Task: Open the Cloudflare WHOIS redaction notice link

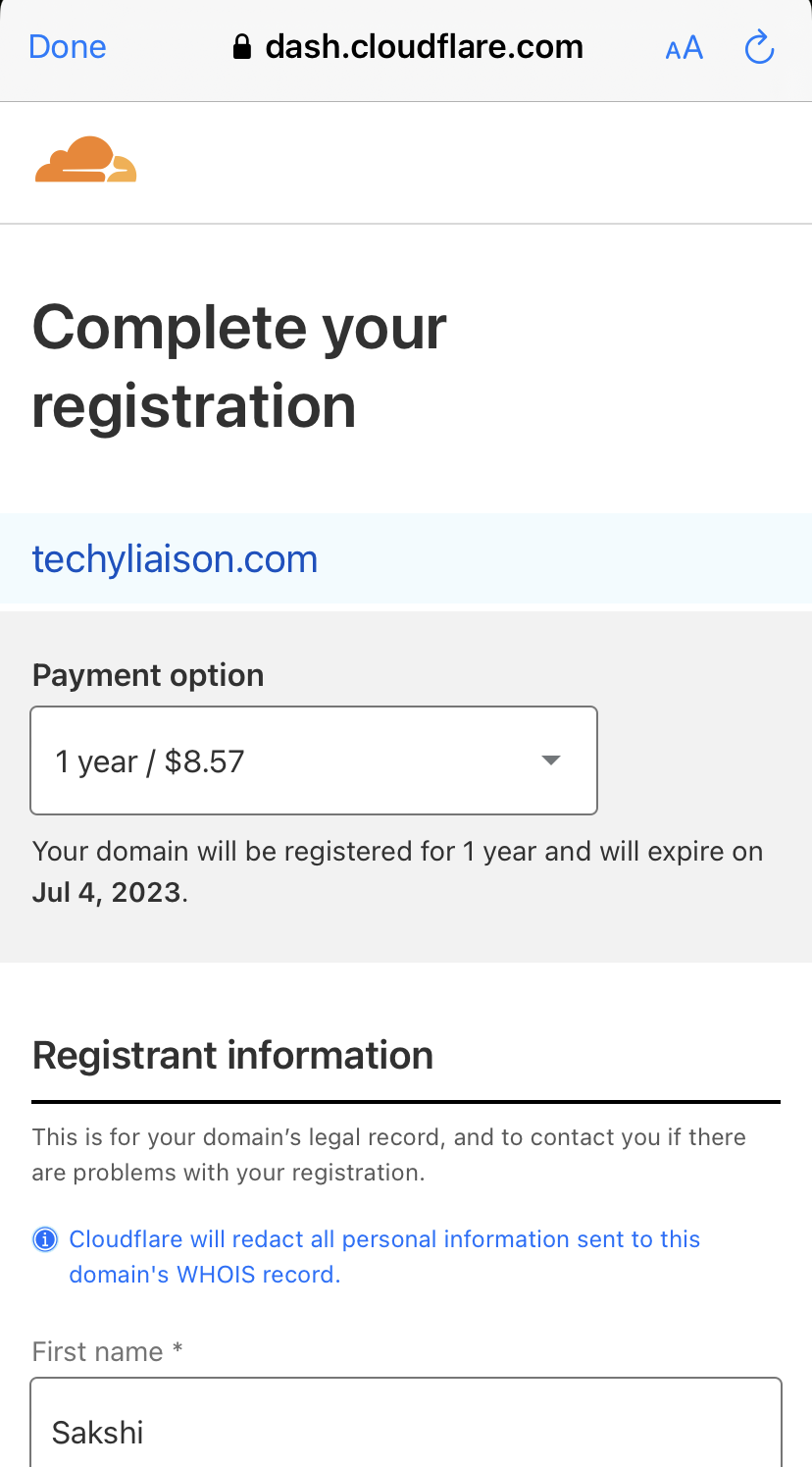Action: click(384, 1257)
